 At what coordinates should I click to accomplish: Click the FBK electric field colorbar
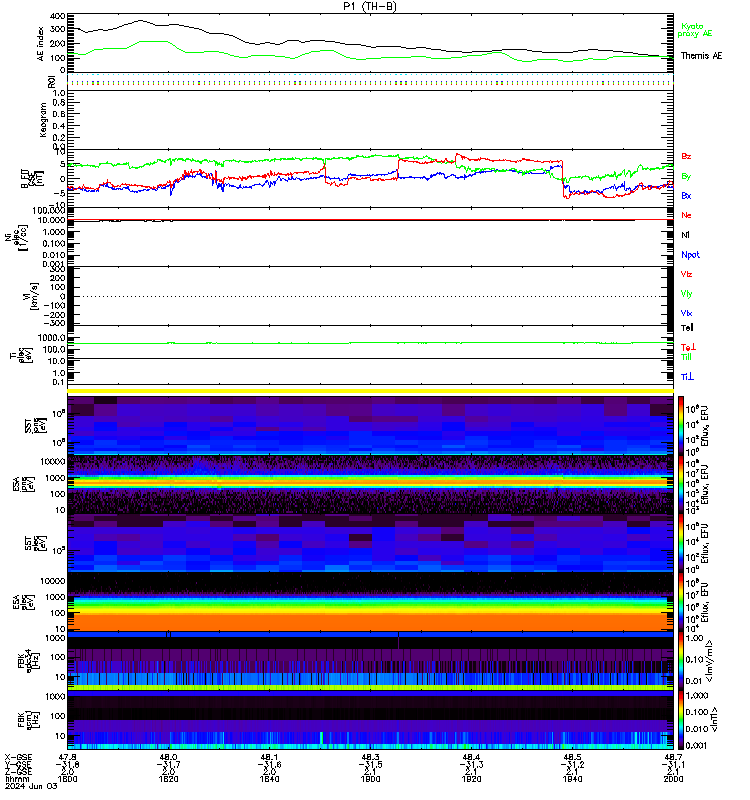point(681,661)
